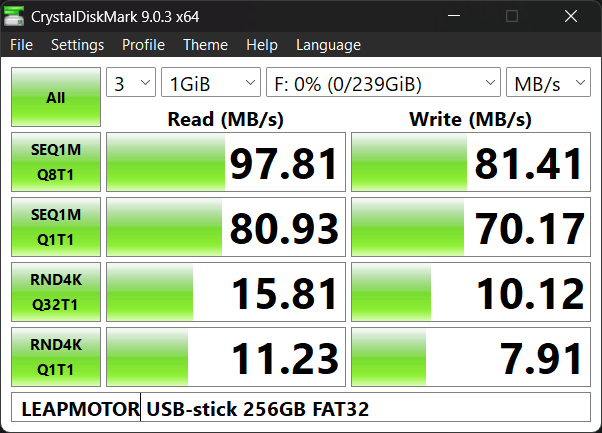Expand the test count dropdown showing 3
Viewport: 602px width, 433px height.
pyautogui.click(x=131, y=82)
